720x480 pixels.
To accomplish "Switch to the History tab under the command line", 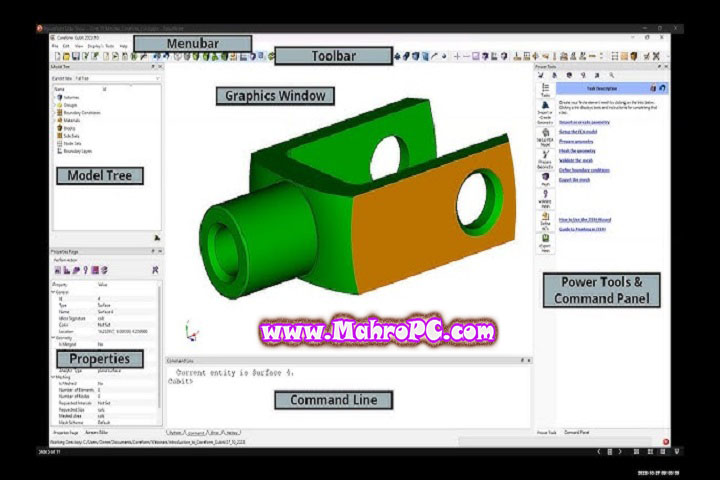I will 231,433.
